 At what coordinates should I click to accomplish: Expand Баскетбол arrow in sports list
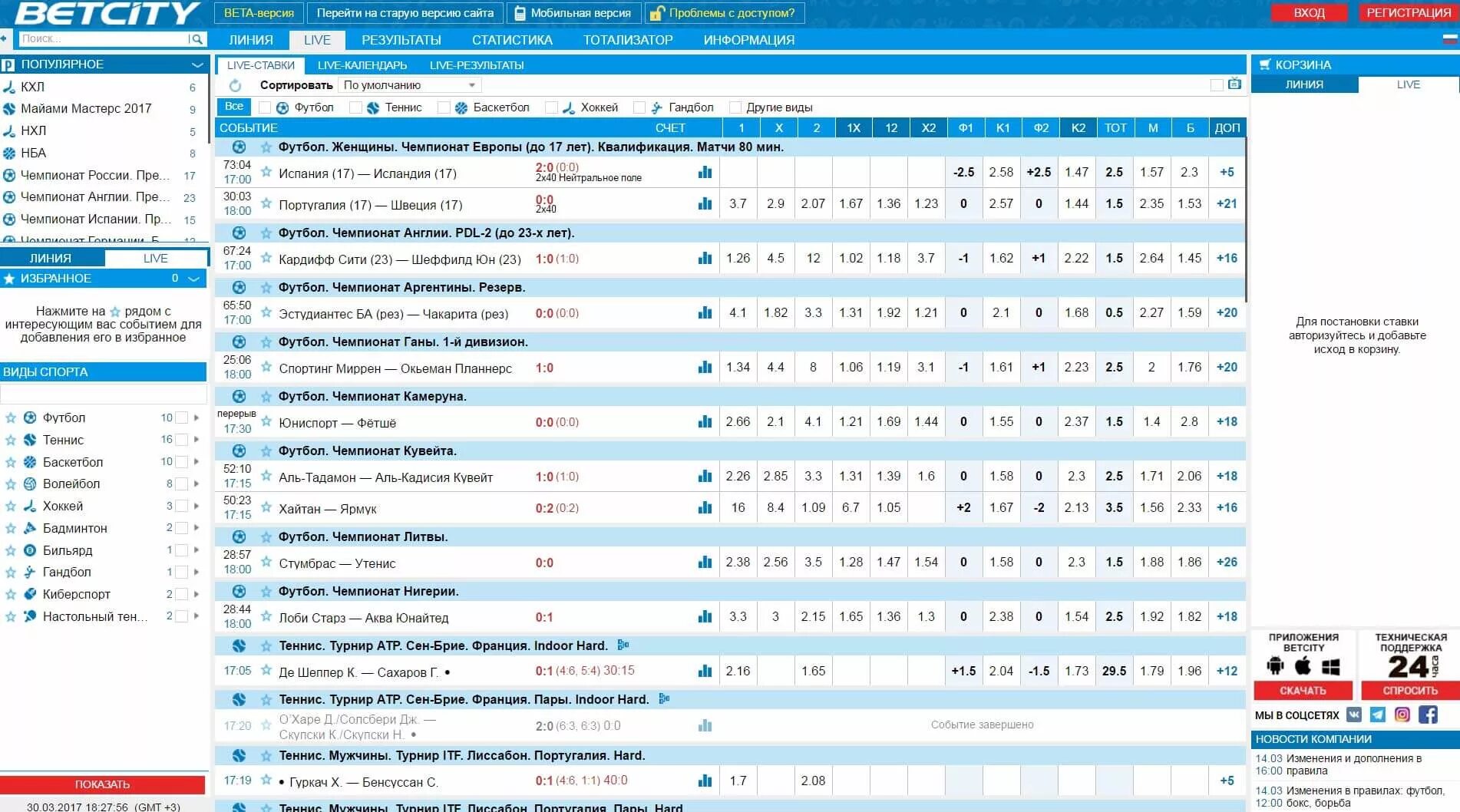197,462
